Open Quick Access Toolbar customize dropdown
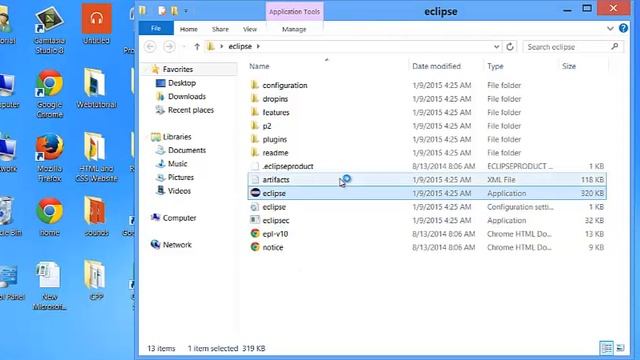This screenshot has width=640, height=360. tap(186, 11)
